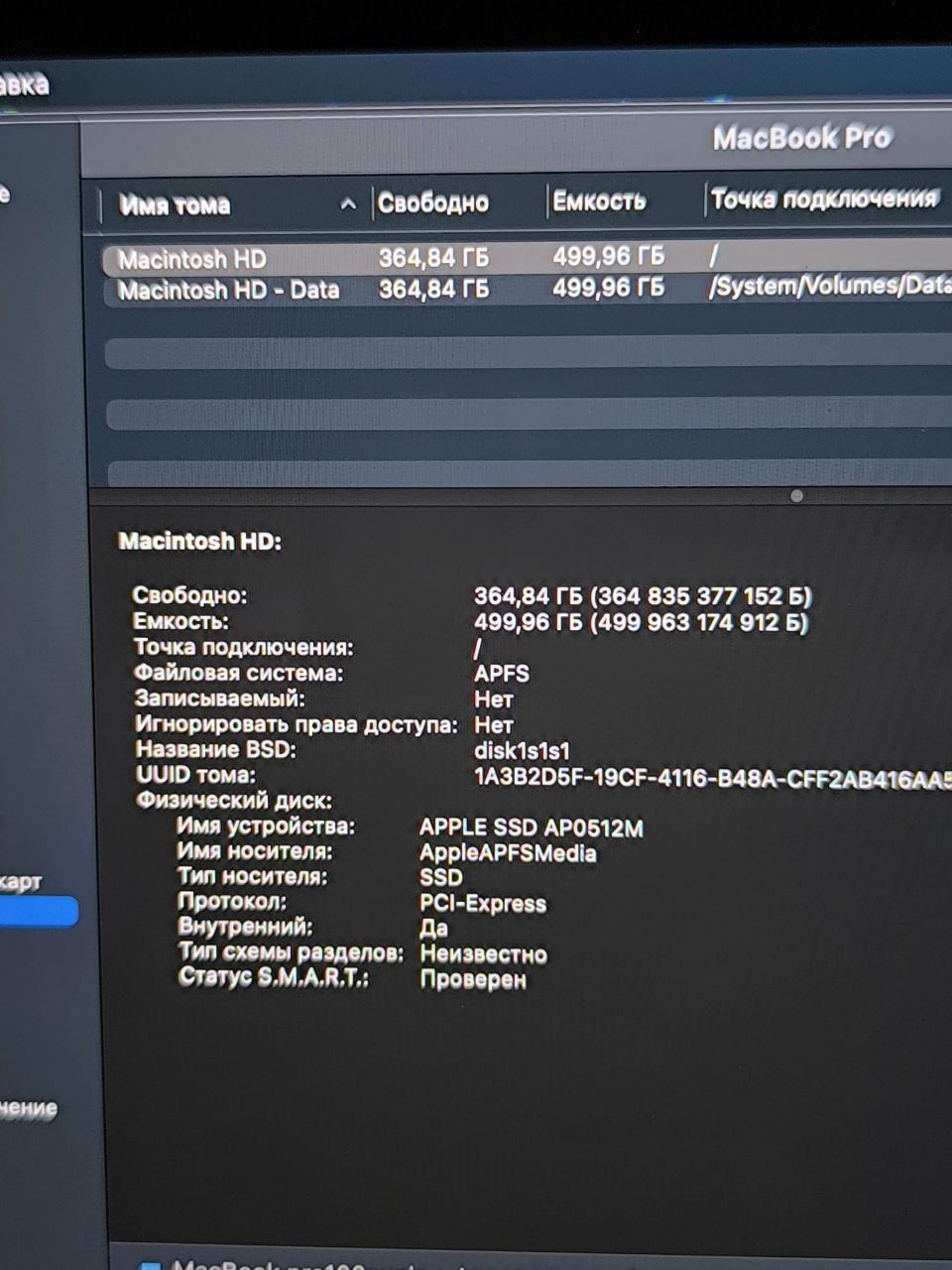The height and width of the screenshot is (1270, 952).
Task: Click the Проверен S.M.A.R.T. status value
Action: coord(474,980)
